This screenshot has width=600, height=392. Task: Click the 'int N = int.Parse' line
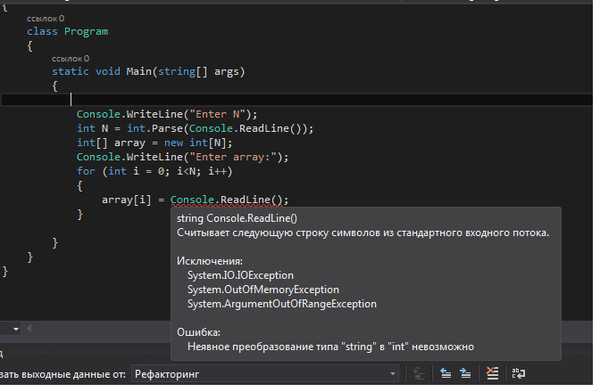(195, 129)
